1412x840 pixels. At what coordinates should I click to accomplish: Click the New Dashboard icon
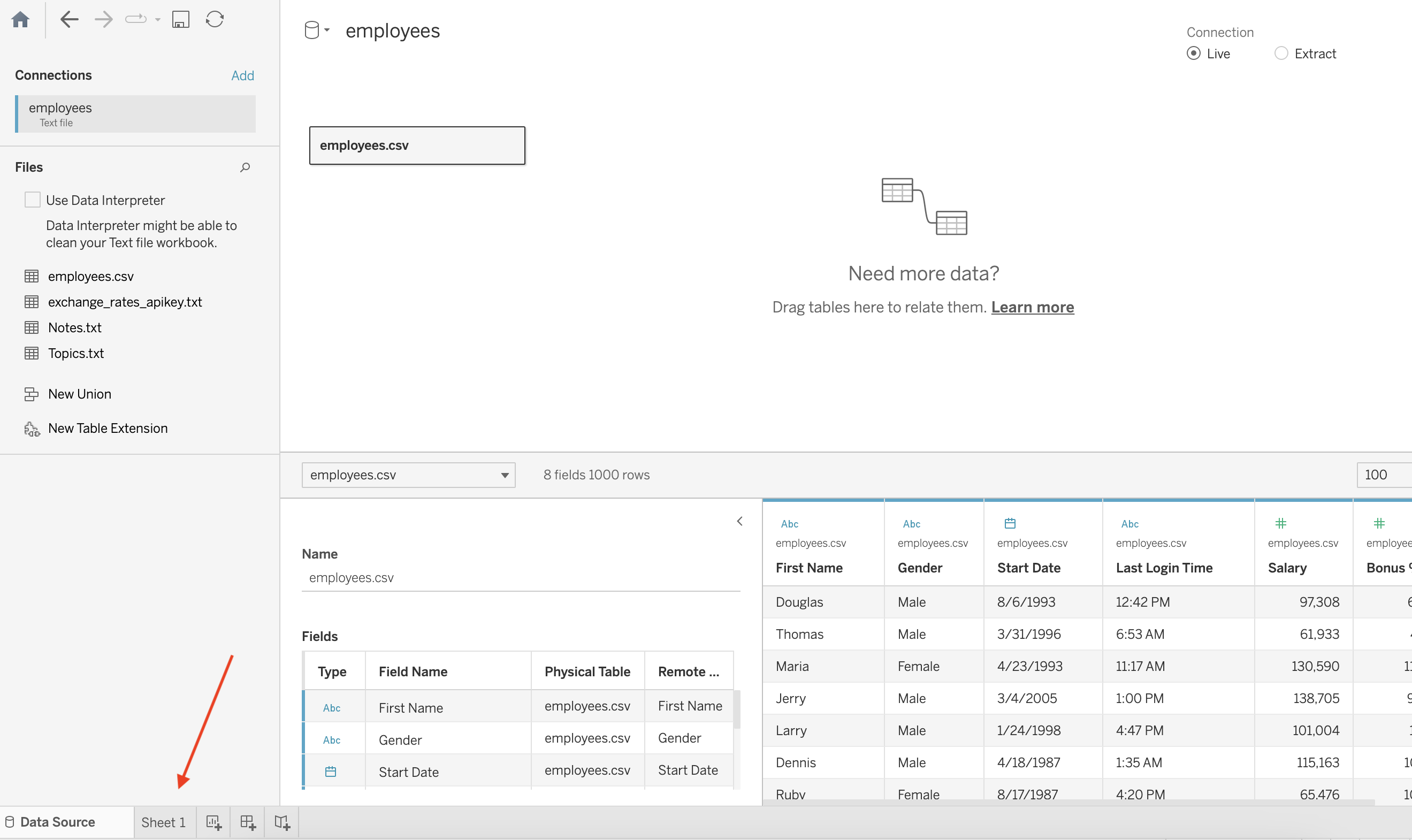[247, 822]
